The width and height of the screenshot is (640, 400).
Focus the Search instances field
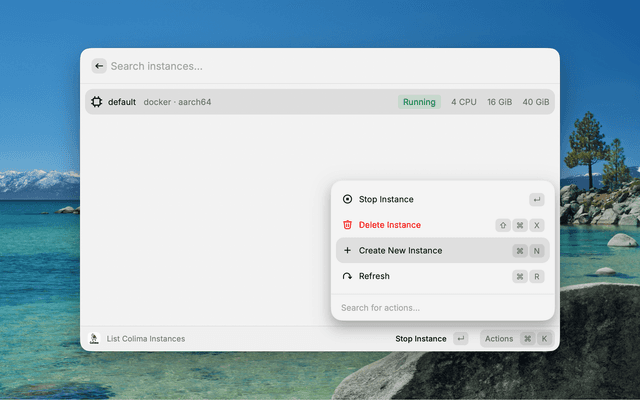coord(300,66)
